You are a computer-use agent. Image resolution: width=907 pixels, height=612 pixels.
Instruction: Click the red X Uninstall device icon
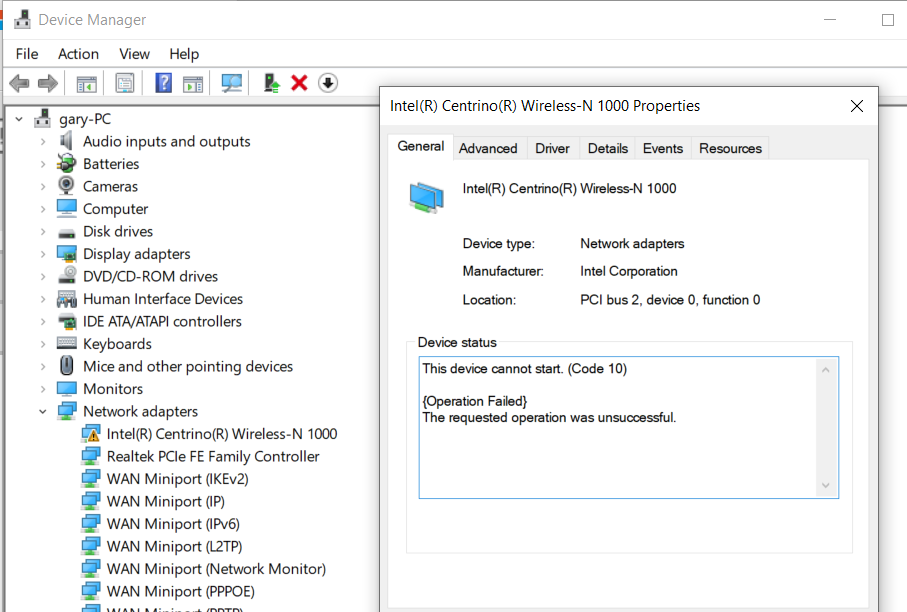299,83
